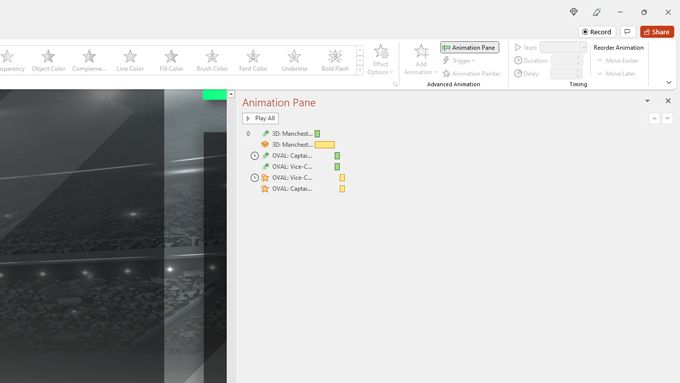Viewport: 680px width, 383px height.
Task: Select OVAL: Vice-C... emphasis animation with clock
Action: (x=291, y=178)
